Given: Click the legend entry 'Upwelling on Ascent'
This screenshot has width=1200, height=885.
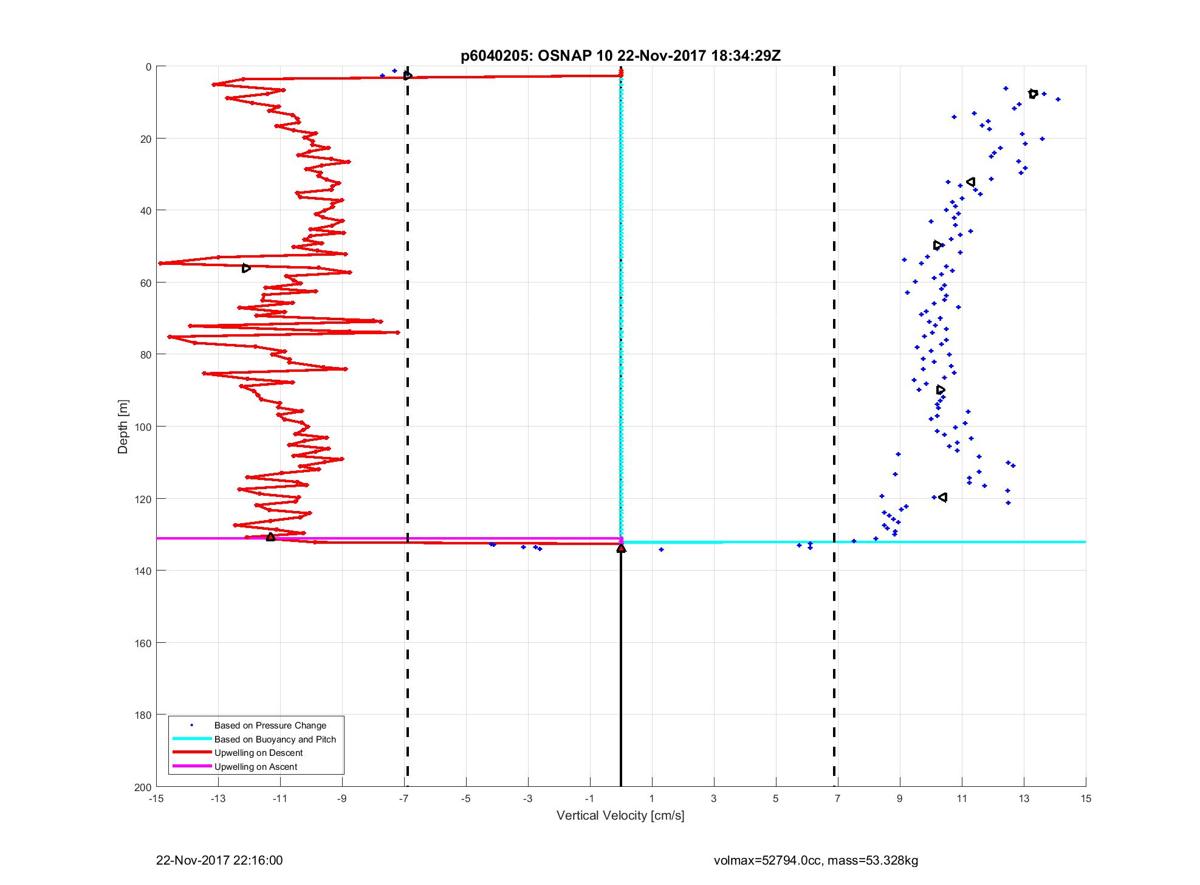Looking at the screenshot, I should click(x=255, y=767).
